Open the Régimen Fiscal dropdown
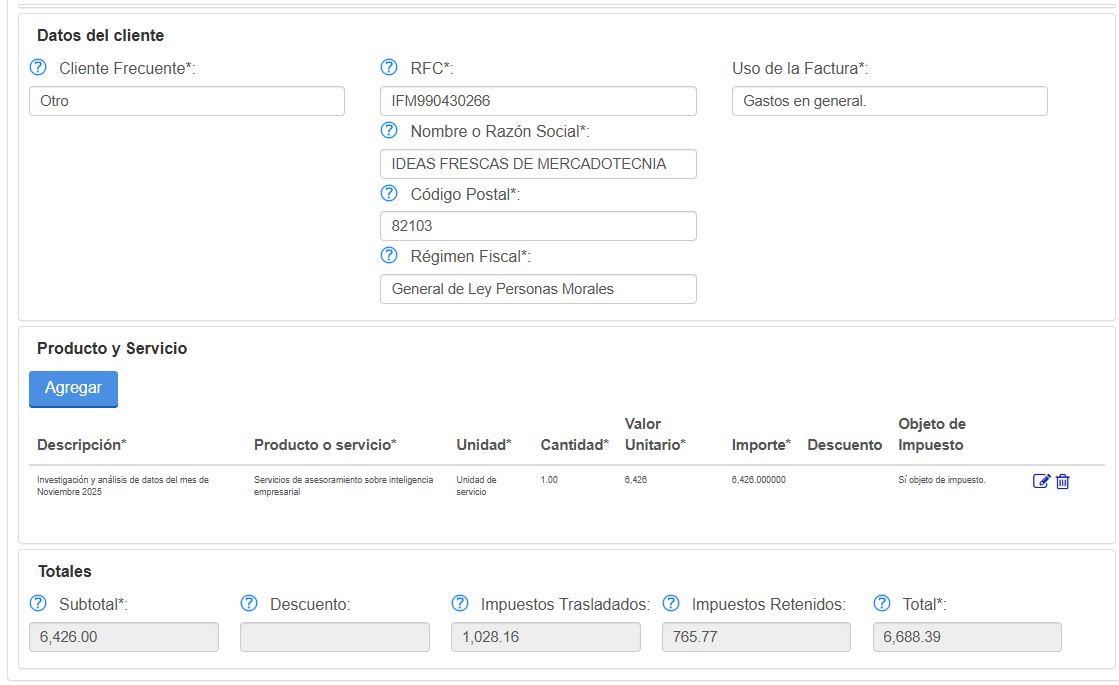This screenshot has width=1119, height=685. coord(538,289)
